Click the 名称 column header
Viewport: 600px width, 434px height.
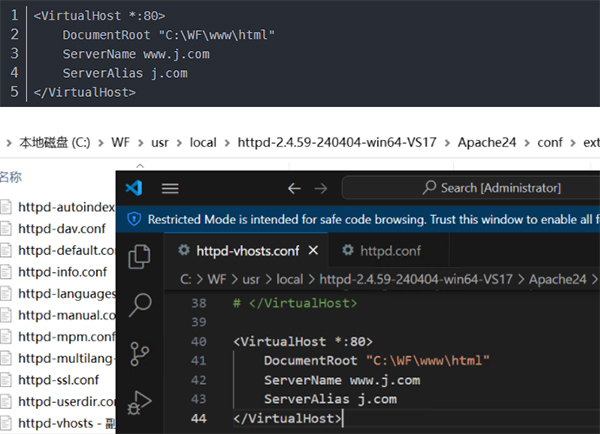pos(10,177)
